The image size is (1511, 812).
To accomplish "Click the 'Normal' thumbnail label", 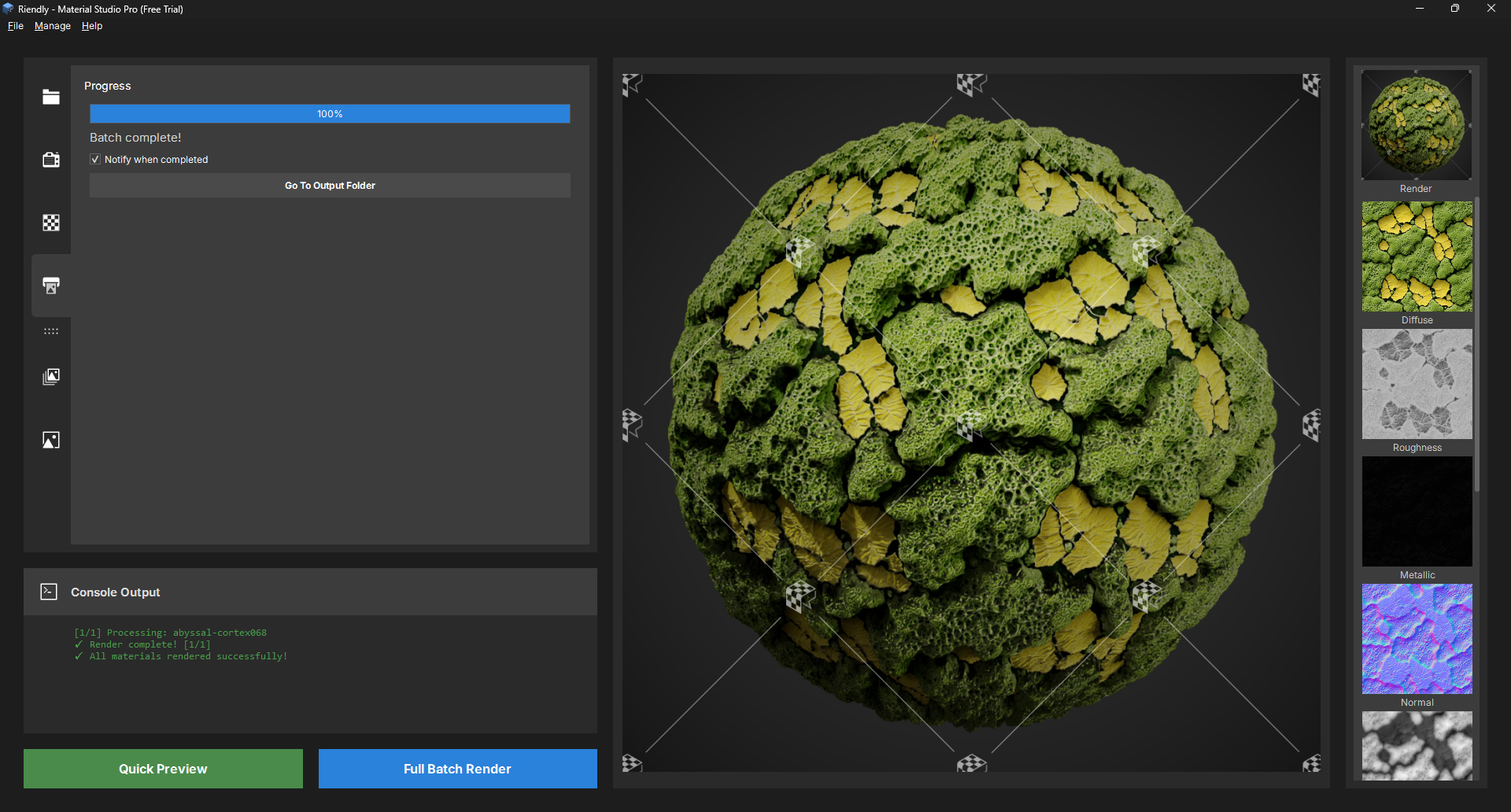I will (x=1417, y=703).
